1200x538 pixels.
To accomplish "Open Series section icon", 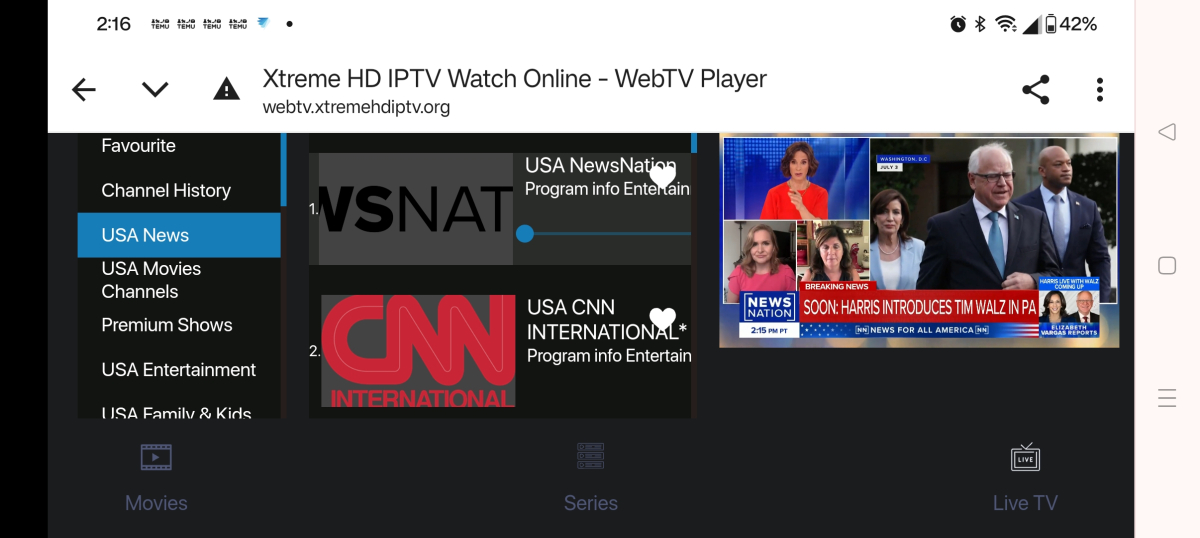I will (x=590, y=456).
